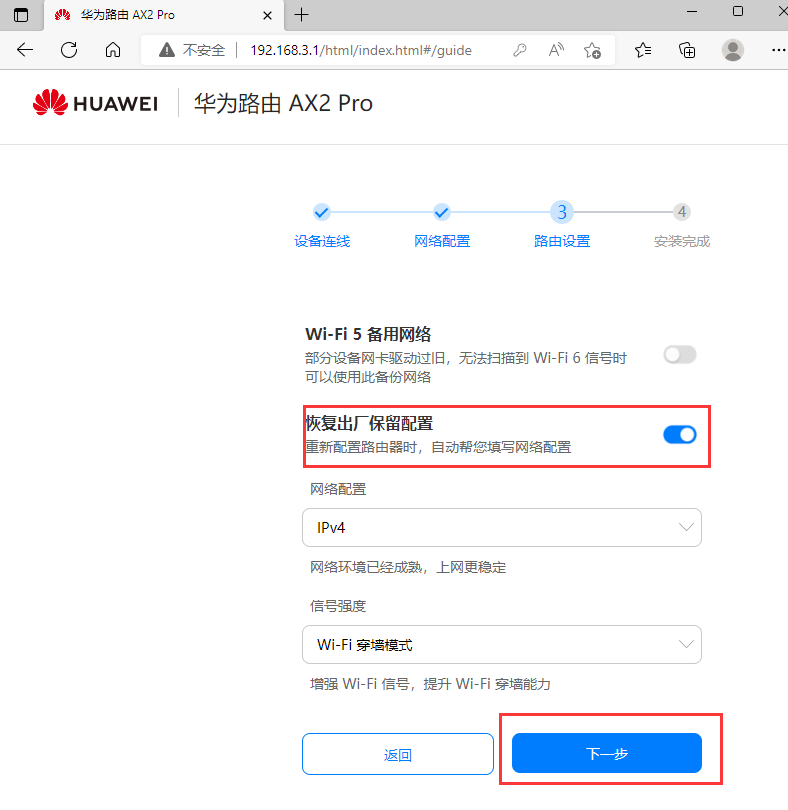Viewport: 788px width, 810px height.
Task: Open the Wi-Fi 穿墙模式 signal dropdown
Action: (x=502, y=644)
